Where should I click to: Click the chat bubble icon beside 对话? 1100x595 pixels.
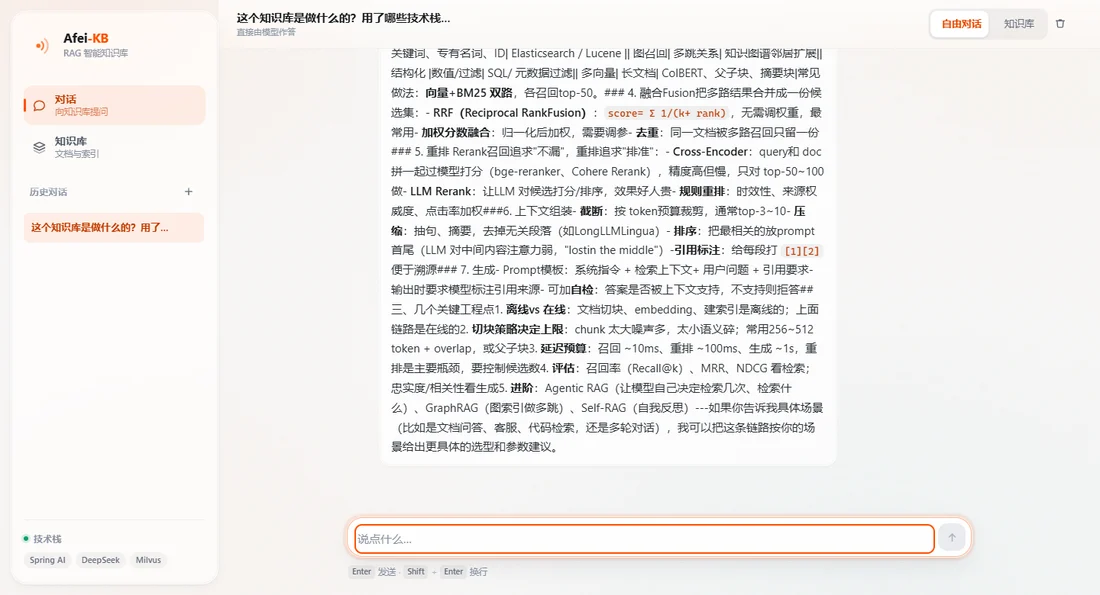pos(39,105)
